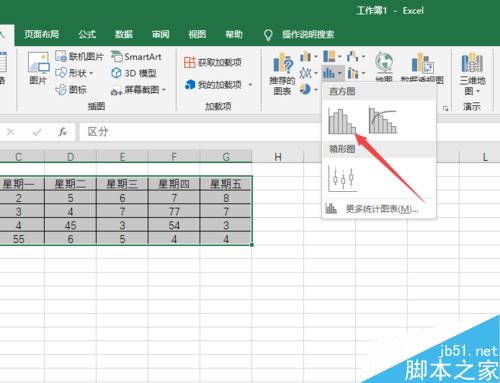Click the SmartArt button
Screen dimensions: 500x383
(x=137, y=57)
